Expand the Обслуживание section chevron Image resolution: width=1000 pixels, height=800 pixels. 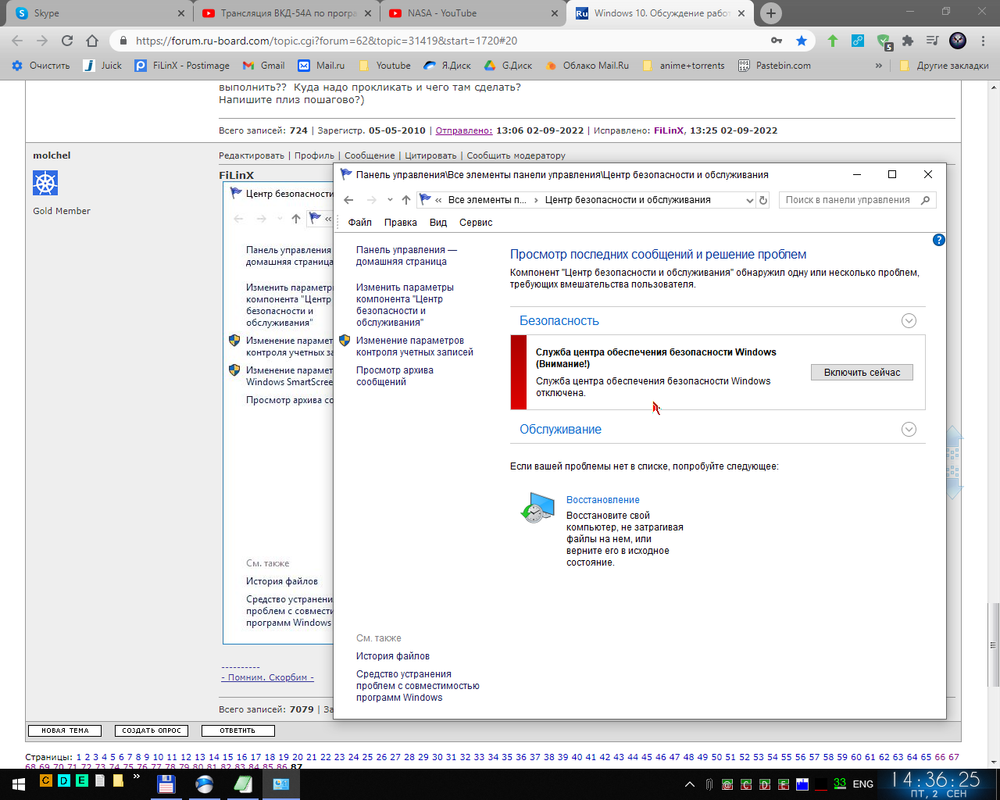(x=909, y=429)
